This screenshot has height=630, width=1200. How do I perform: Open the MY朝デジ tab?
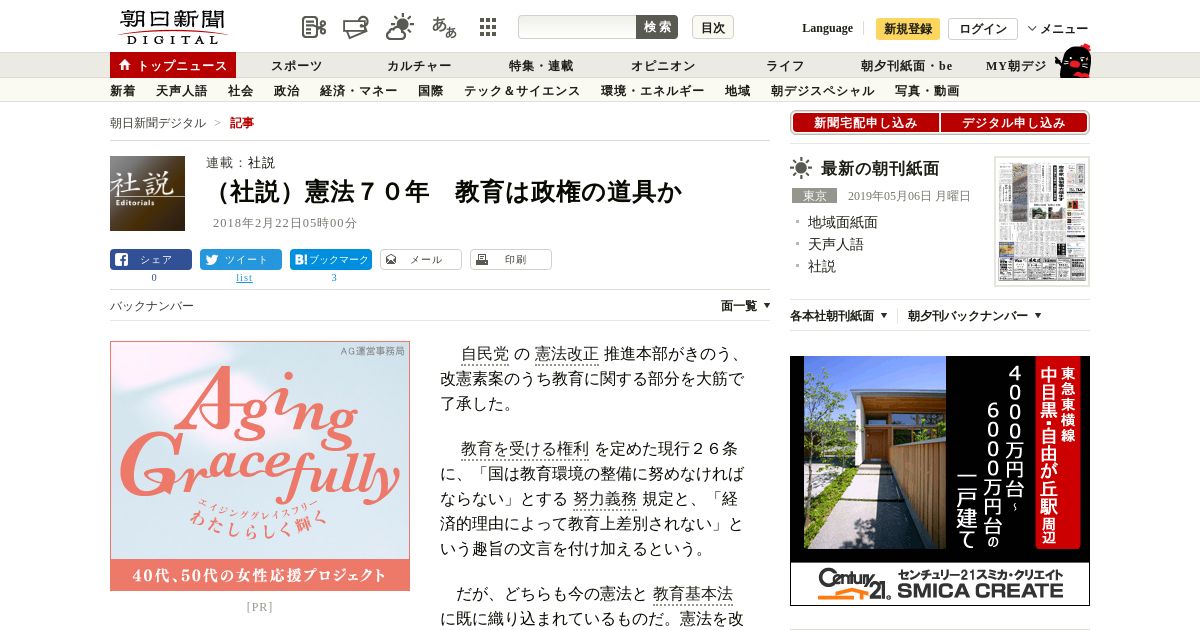1016,65
